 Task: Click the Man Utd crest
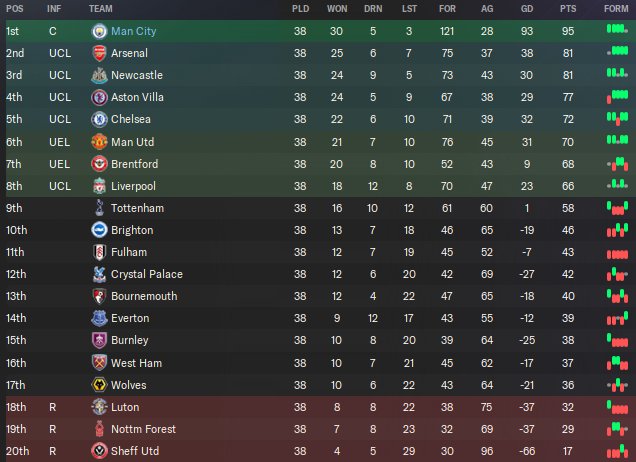(x=99, y=142)
